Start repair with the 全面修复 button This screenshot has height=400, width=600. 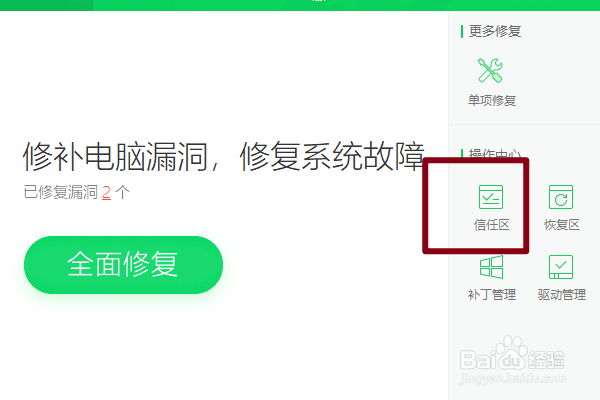coord(123,265)
